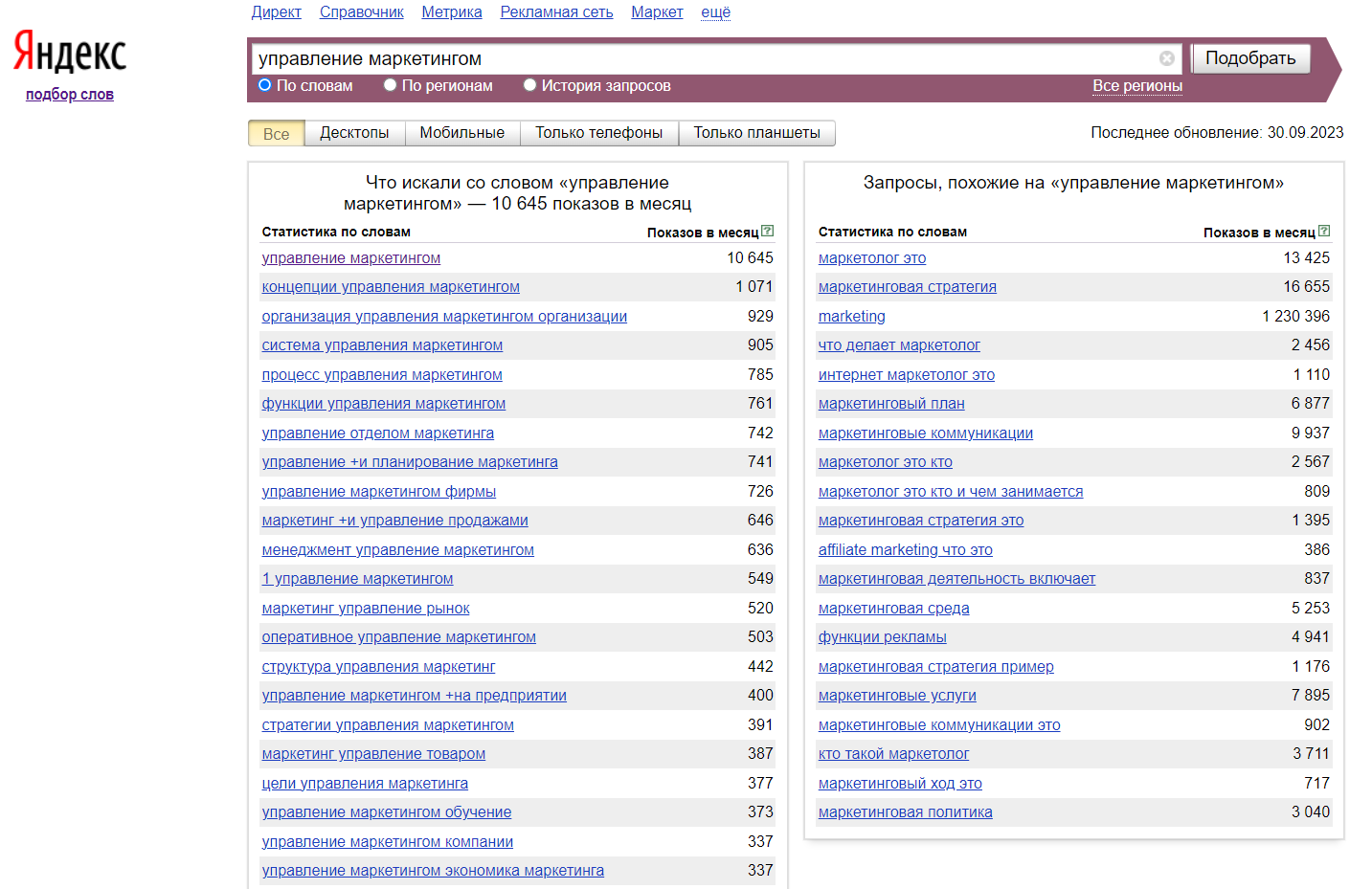Open 'управление маркетингом +на предприятии' query
This screenshot has height=889, width=1372.
click(415, 696)
